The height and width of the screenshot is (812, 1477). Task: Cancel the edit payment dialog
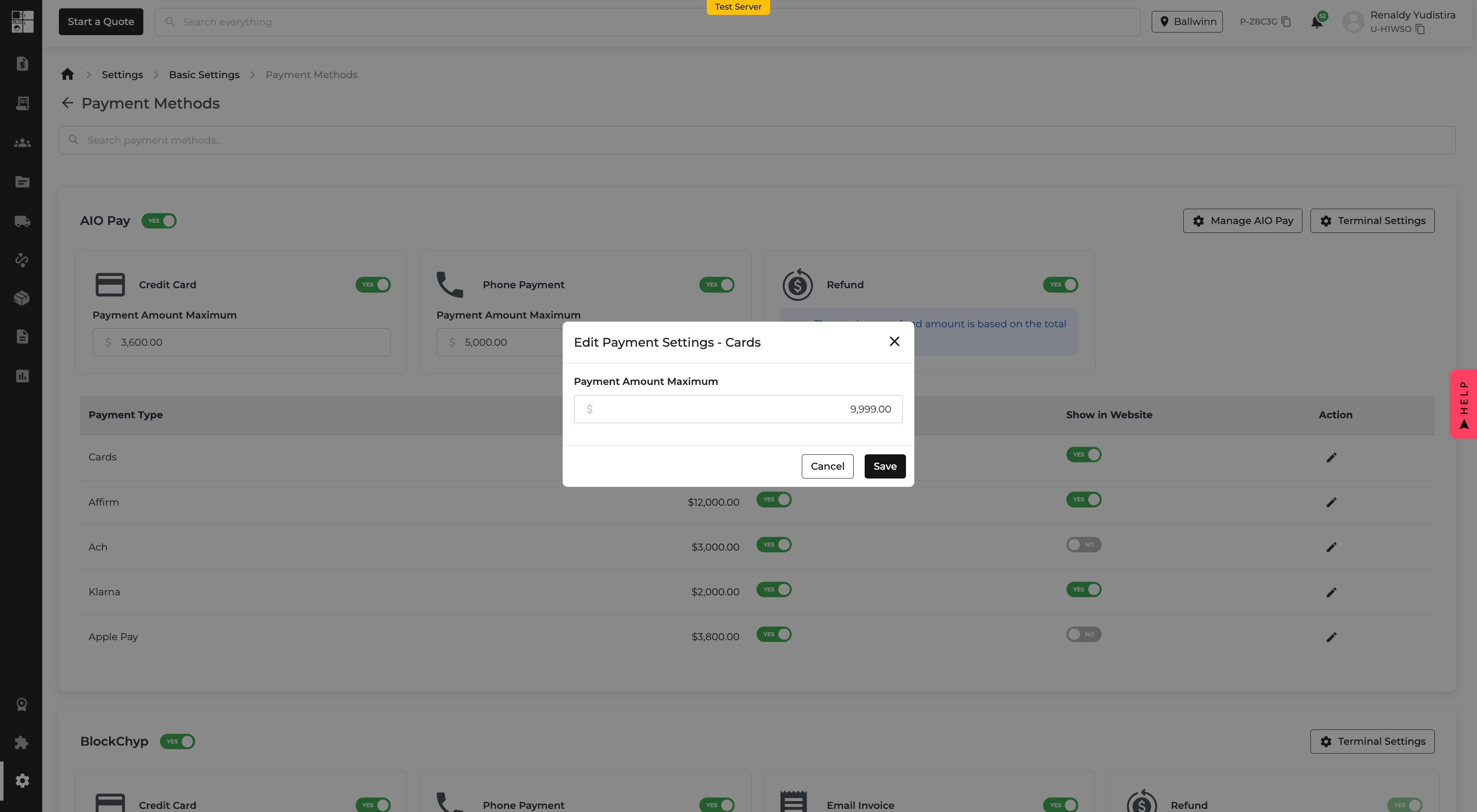click(827, 466)
